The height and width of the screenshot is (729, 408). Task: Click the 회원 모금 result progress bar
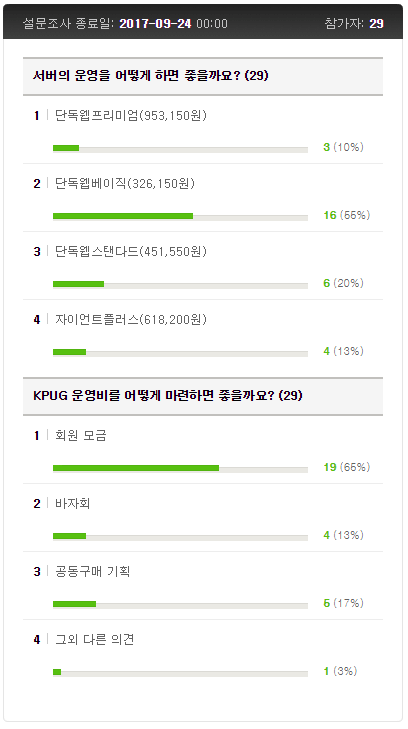[180, 468]
